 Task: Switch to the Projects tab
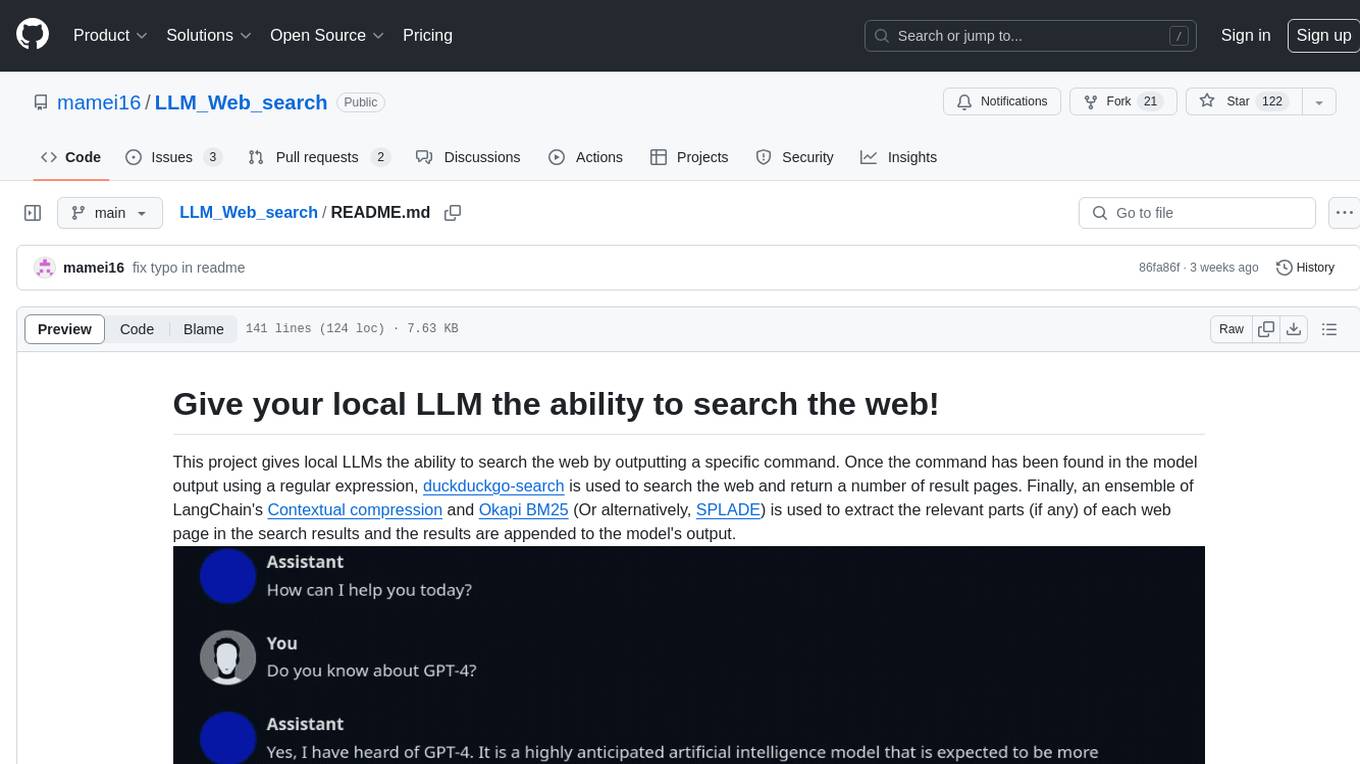click(x=689, y=157)
